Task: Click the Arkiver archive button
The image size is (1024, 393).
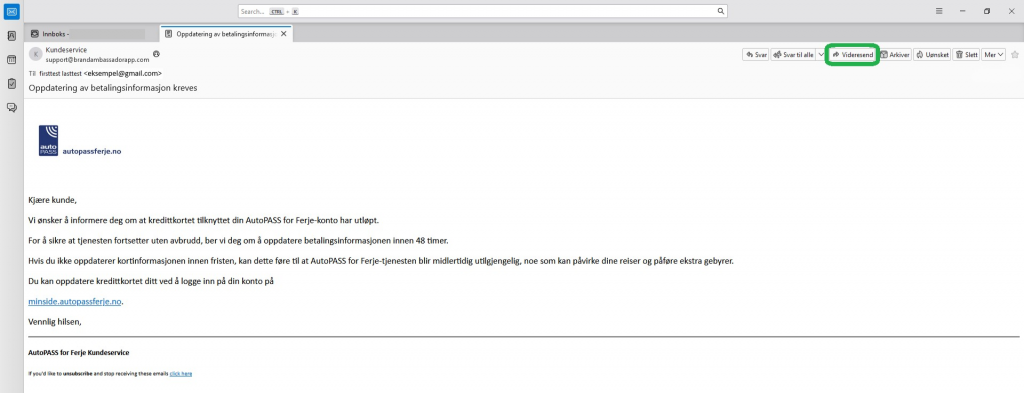Action: click(895, 55)
